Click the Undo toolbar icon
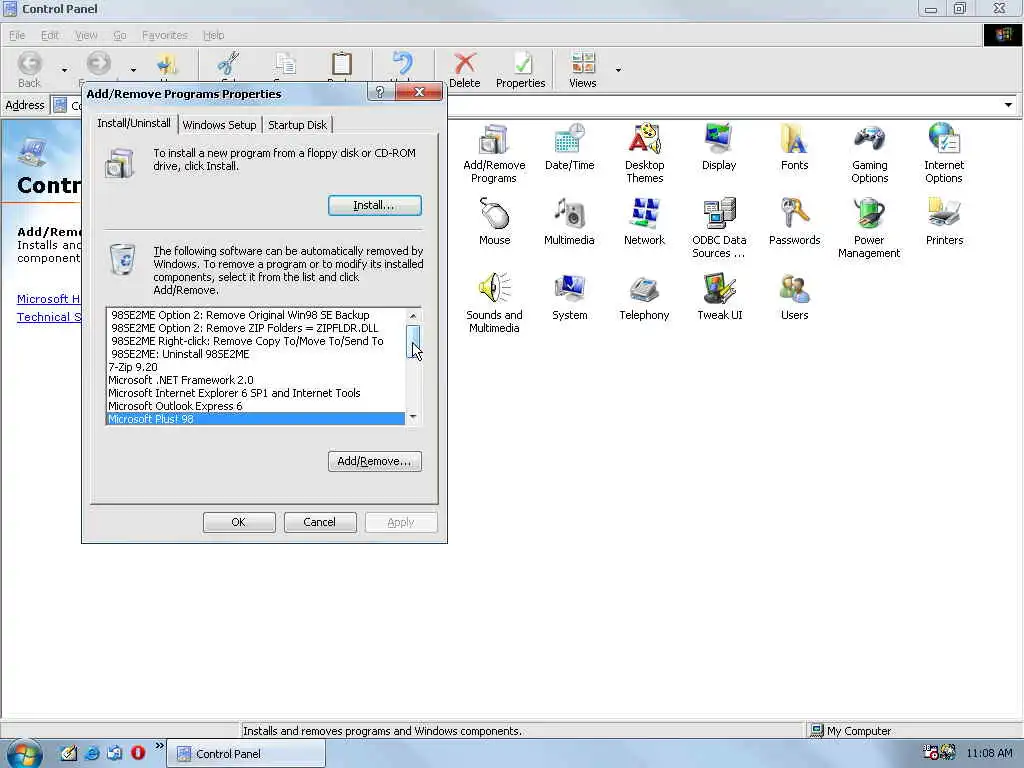This screenshot has height=768, width=1024. click(402, 65)
